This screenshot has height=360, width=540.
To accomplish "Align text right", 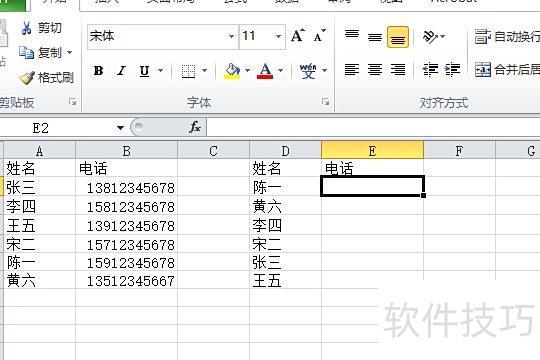I will click(x=398, y=70).
